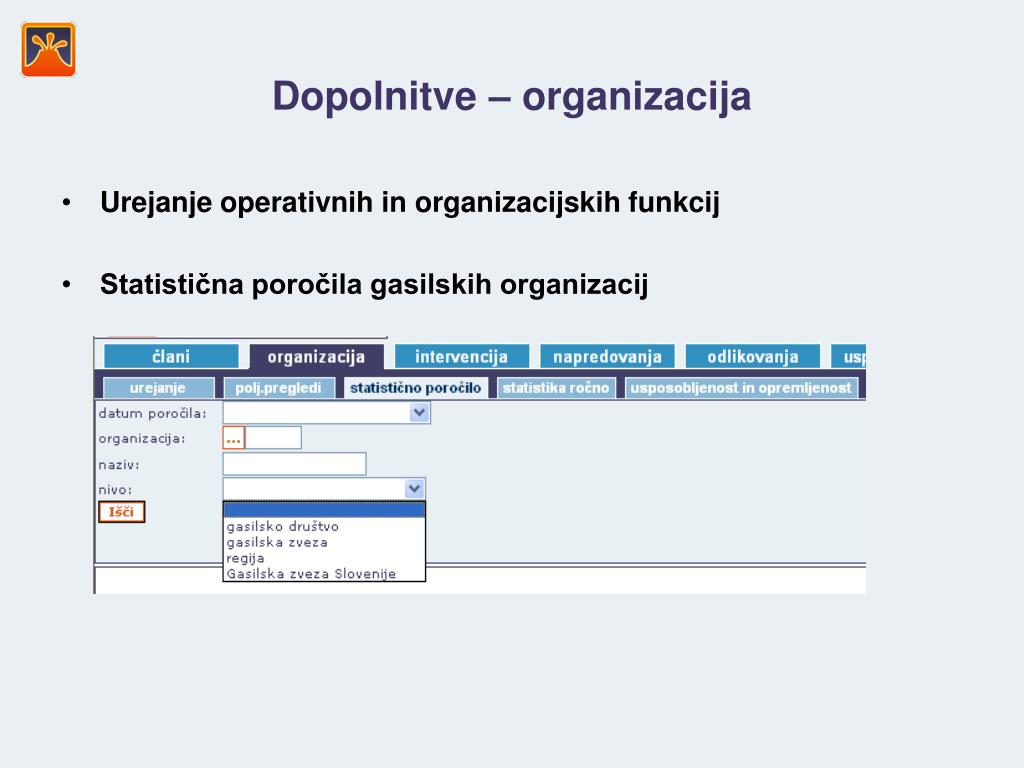
Task: Select the organizacija tab
Action: [316, 357]
